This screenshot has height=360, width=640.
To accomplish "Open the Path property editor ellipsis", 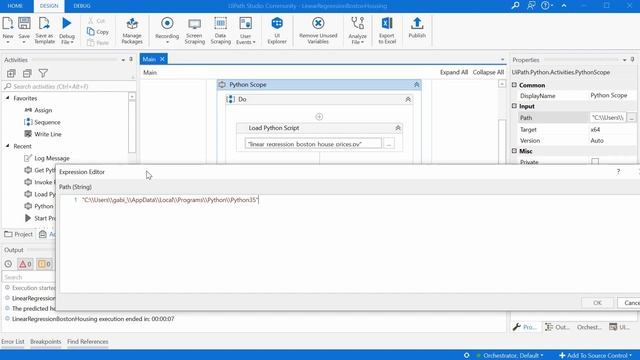I will pos(631,118).
